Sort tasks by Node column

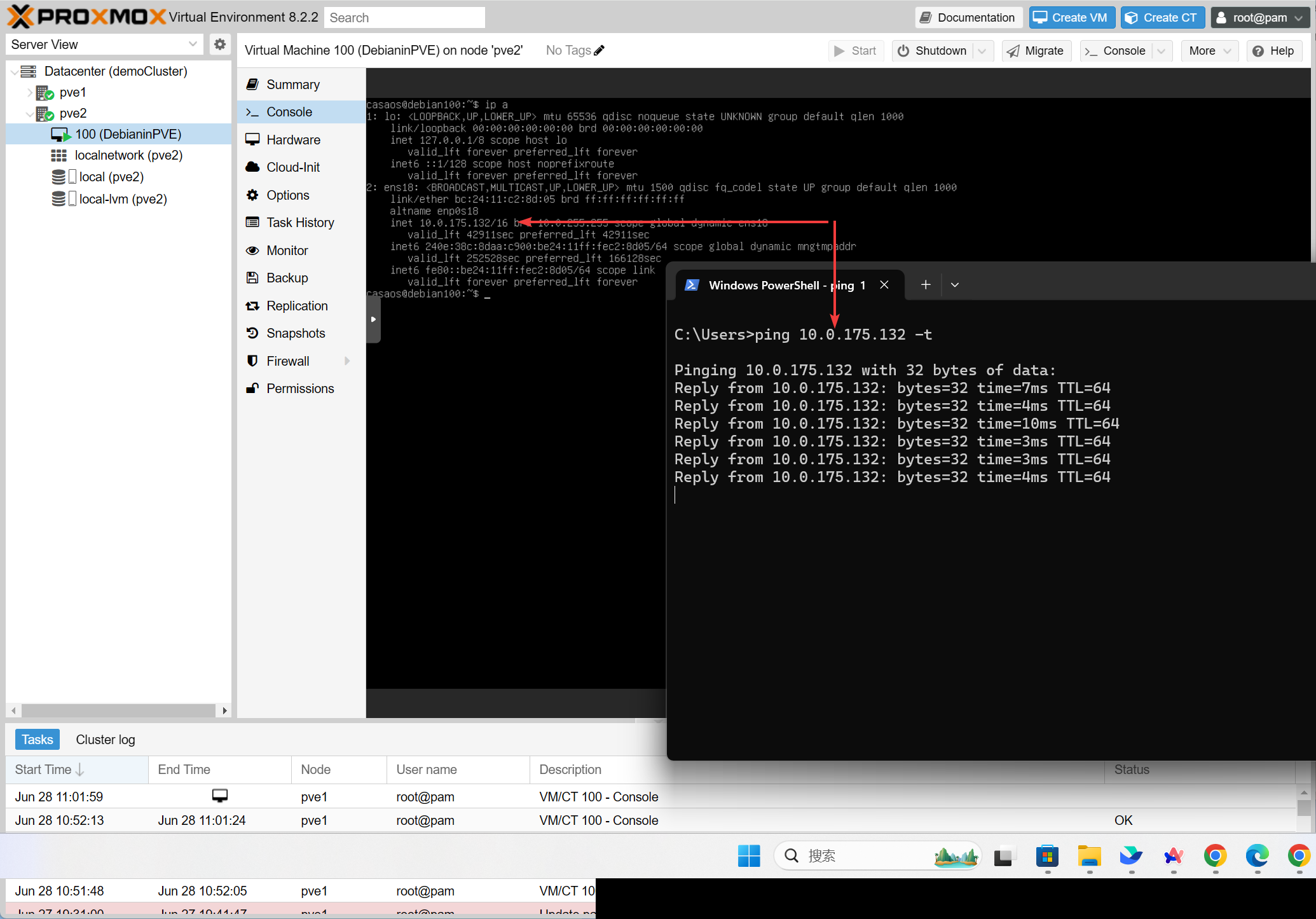click(339, 770)
